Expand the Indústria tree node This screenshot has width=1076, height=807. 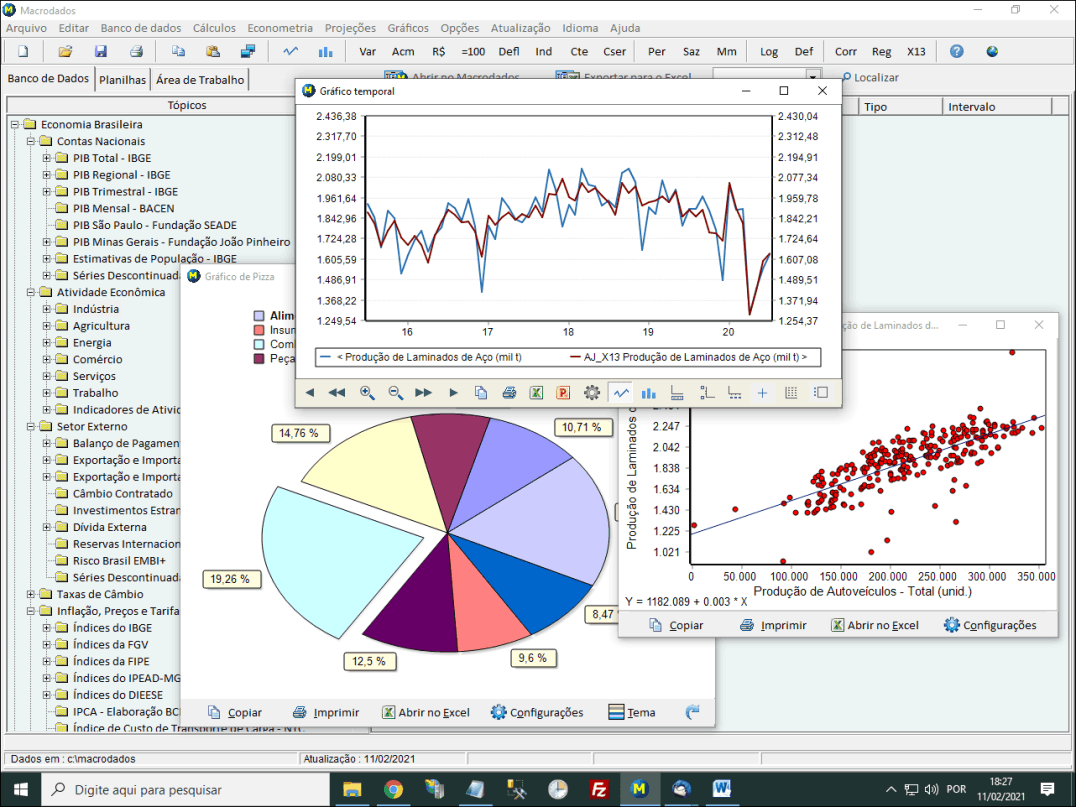47,309
